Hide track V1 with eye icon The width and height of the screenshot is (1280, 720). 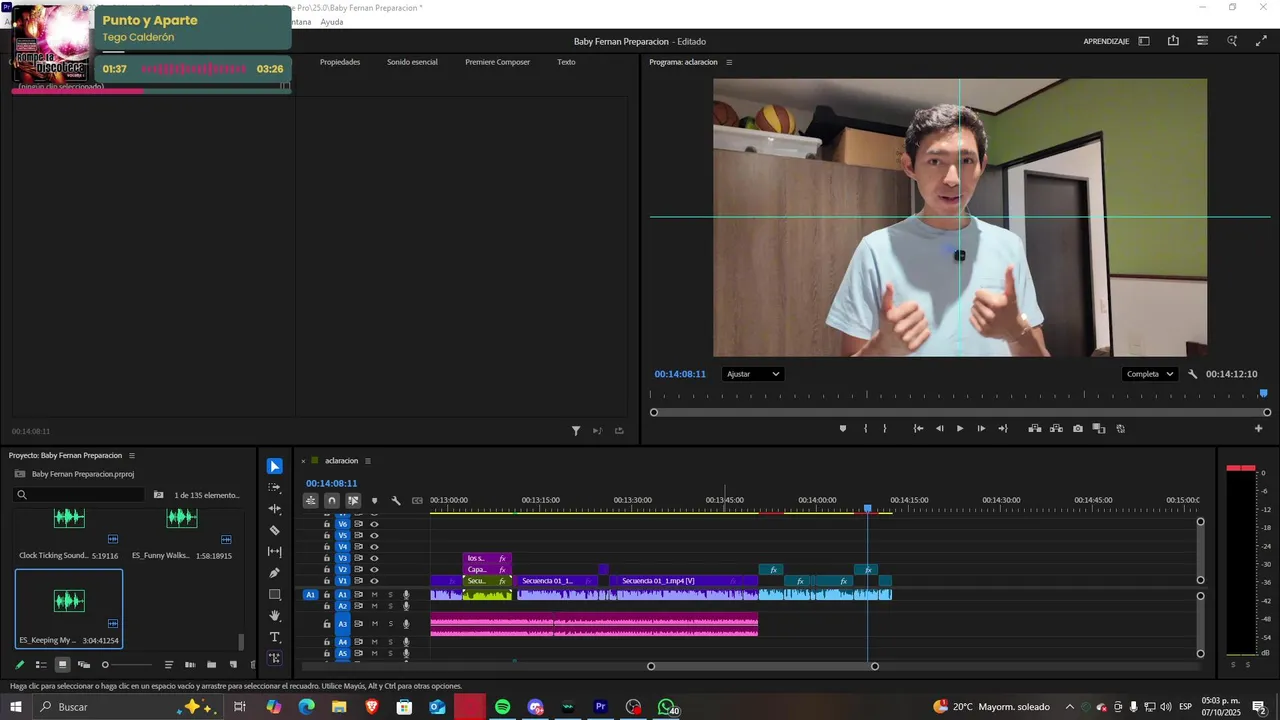[375, 581]
